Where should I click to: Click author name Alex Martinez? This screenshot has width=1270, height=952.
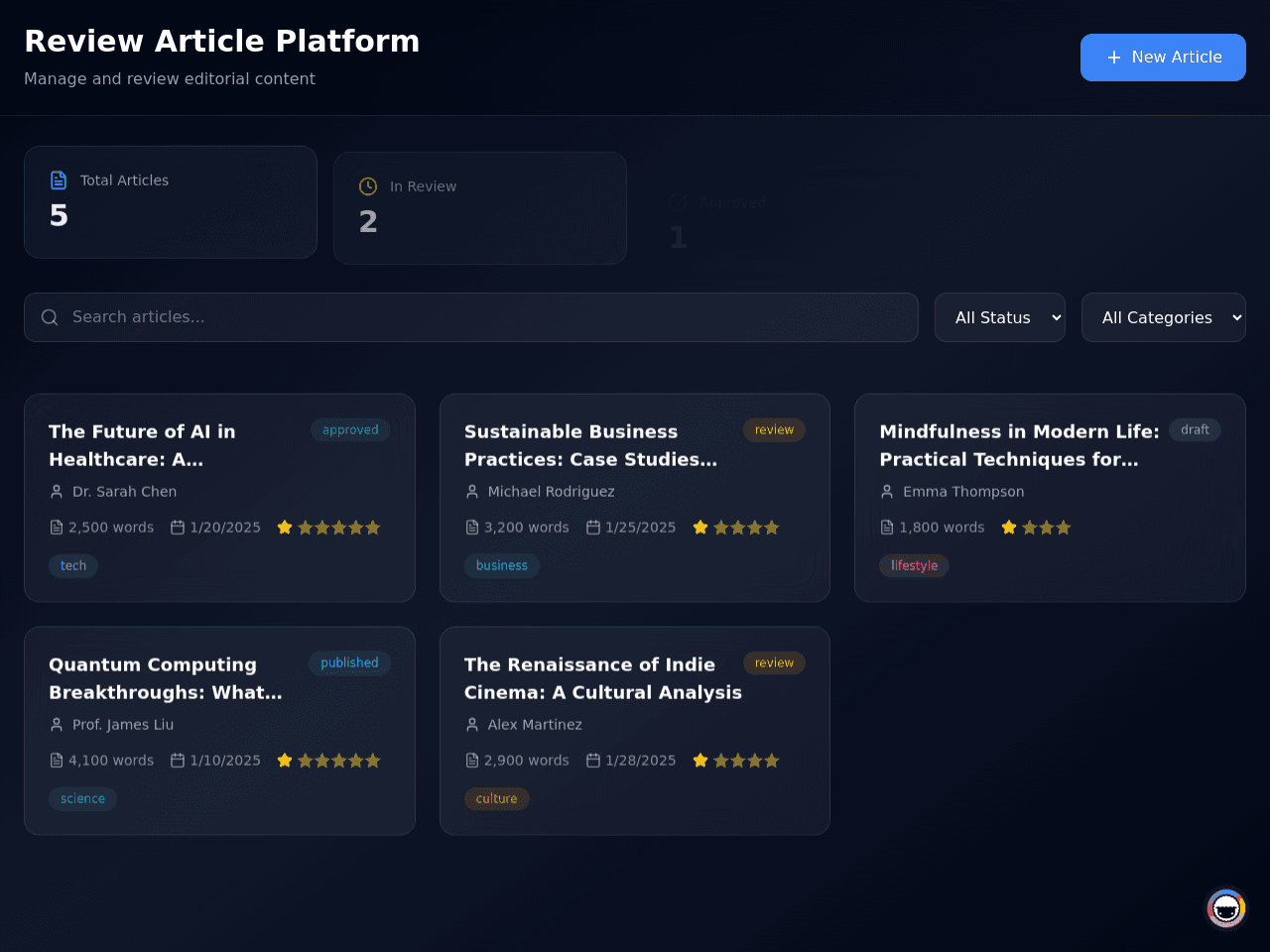point(535,725)
